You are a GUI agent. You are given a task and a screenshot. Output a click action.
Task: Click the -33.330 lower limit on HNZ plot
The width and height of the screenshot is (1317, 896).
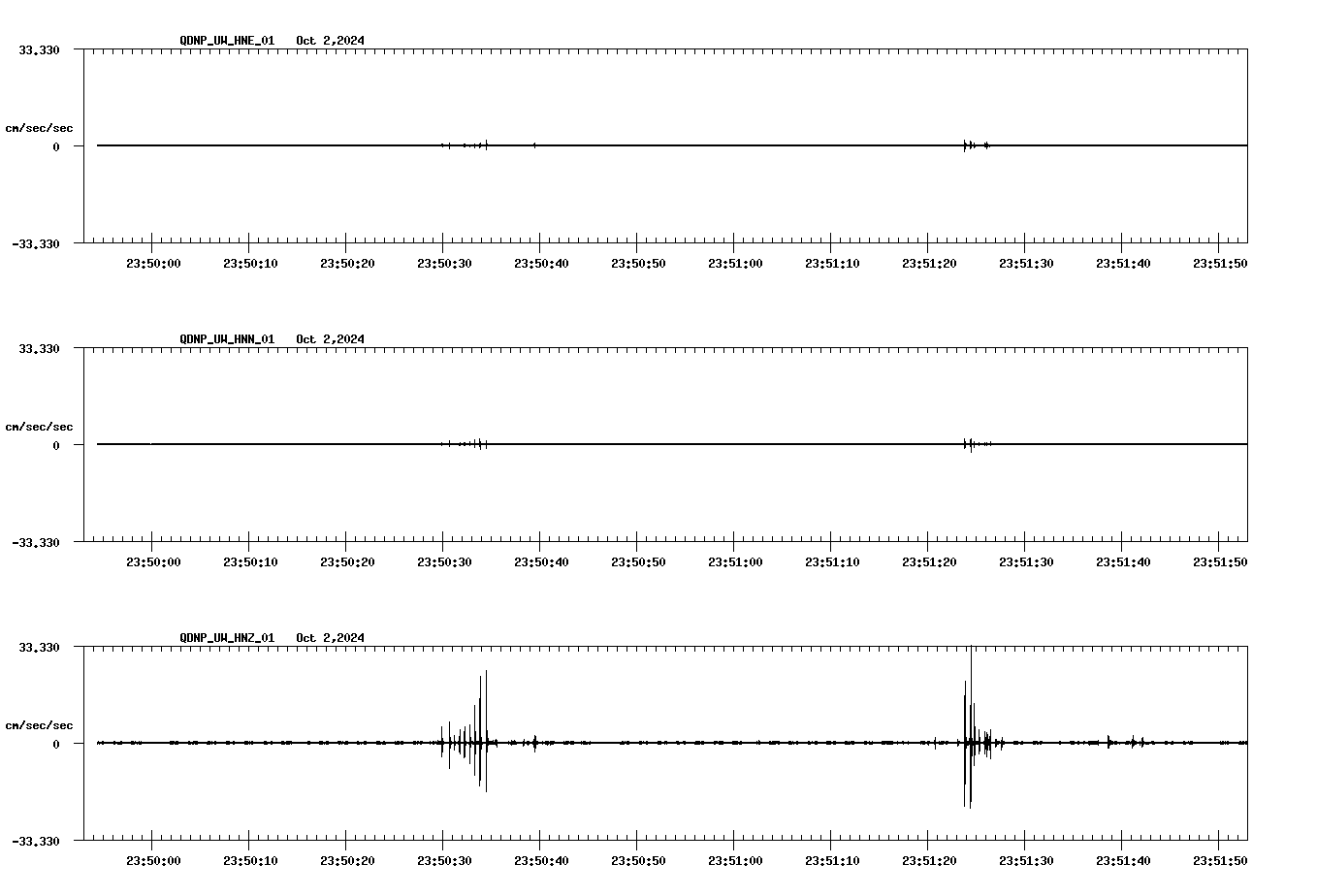36,841
